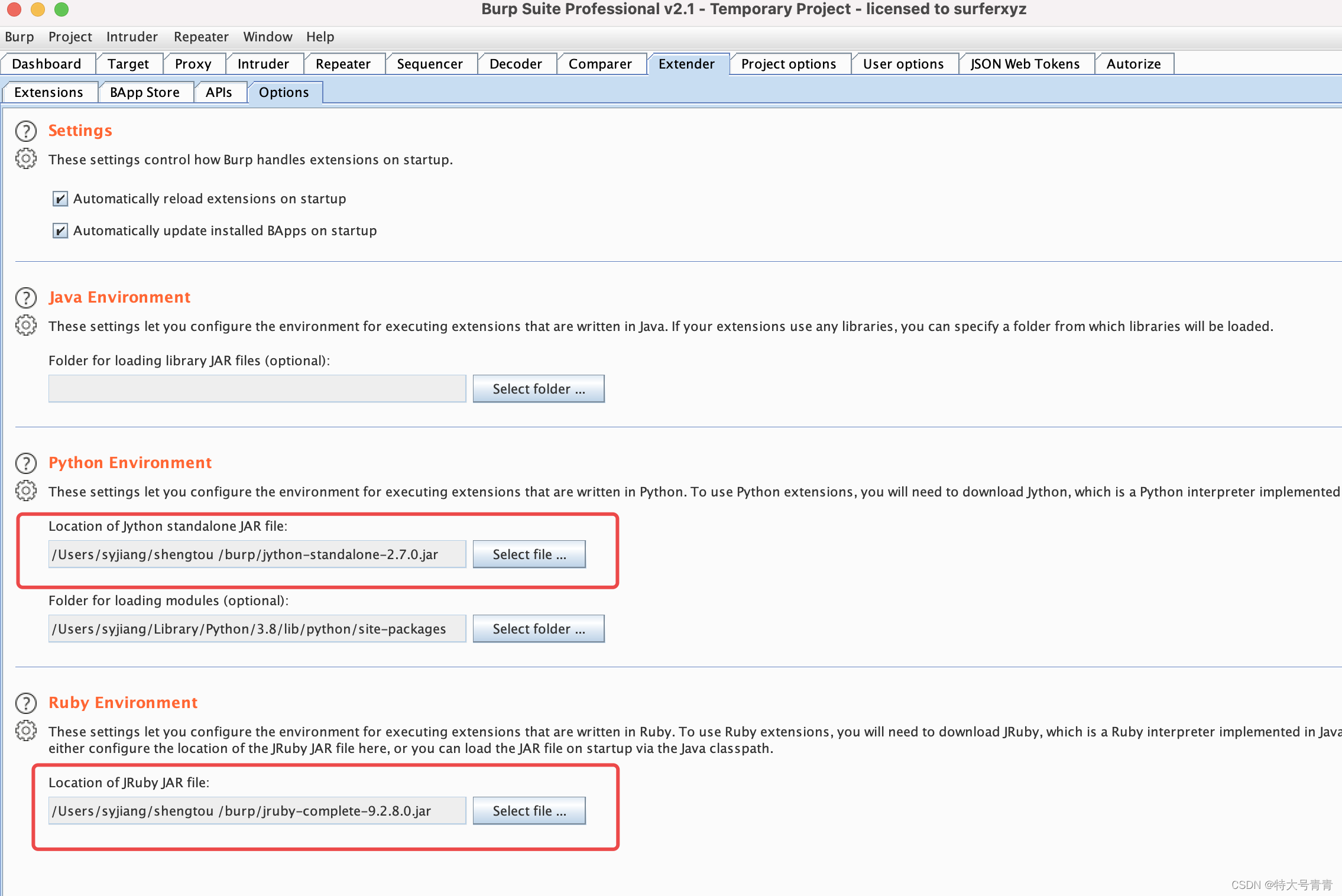
Task: Click the 'Location of JRuby JAR file:' label
Action: pyautogui.click(x=129, y=783)
